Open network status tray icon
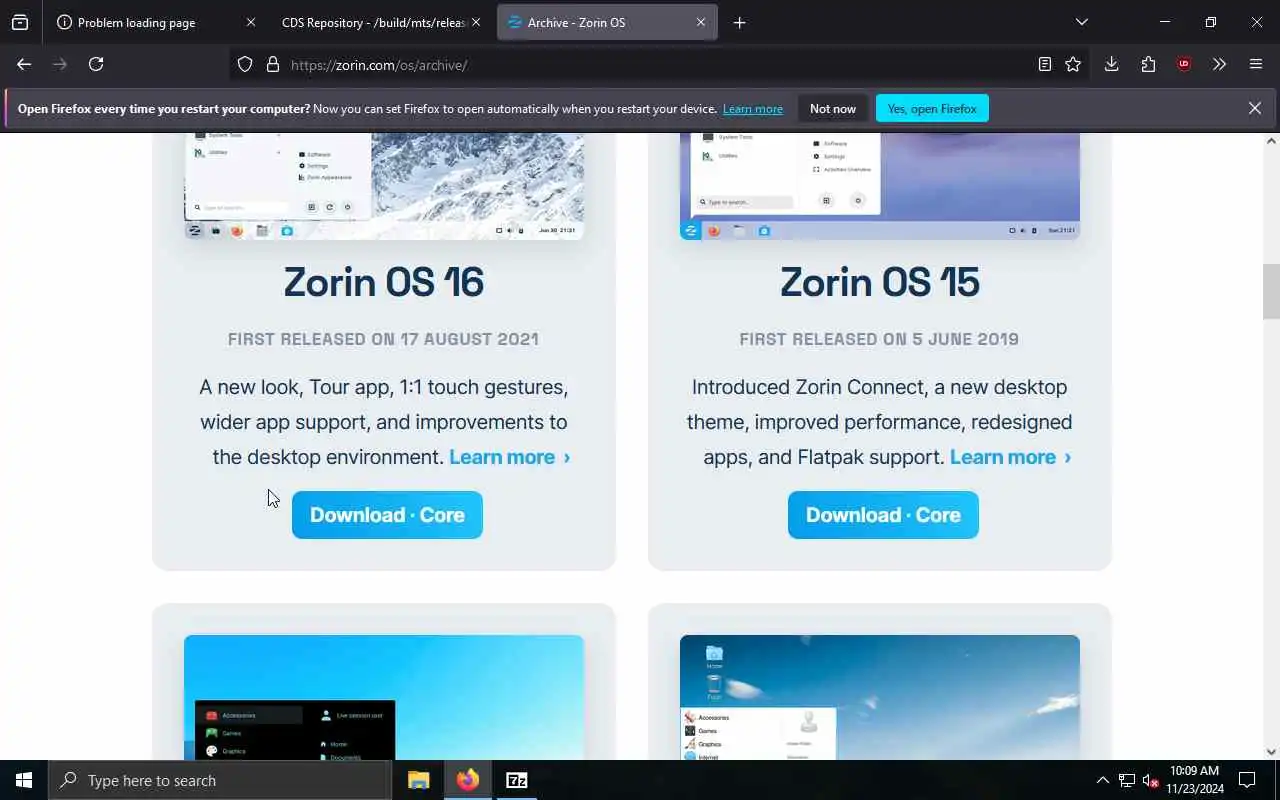Viewport: 1280px width, 800px height. pos(1127,780)
